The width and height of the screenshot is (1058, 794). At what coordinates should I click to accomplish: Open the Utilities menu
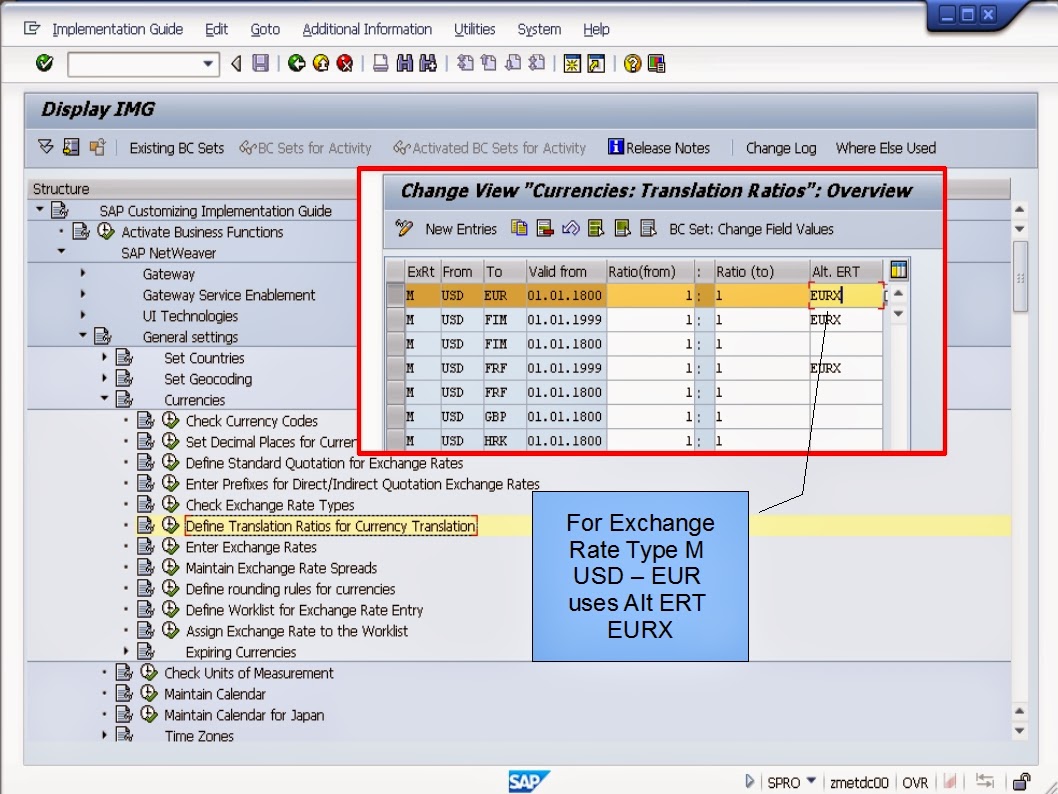(475, 30)
